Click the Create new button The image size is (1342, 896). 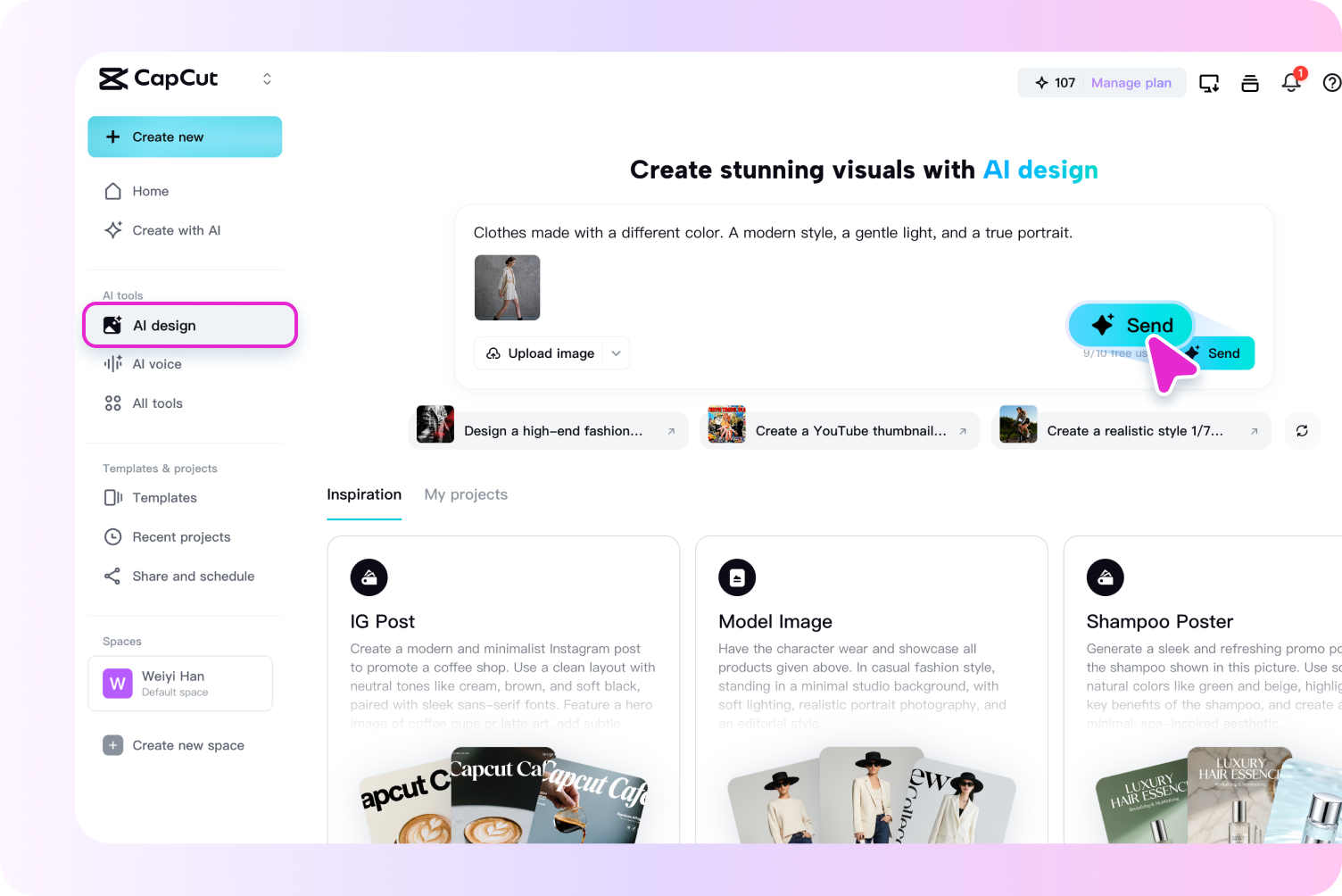(185, 137)
